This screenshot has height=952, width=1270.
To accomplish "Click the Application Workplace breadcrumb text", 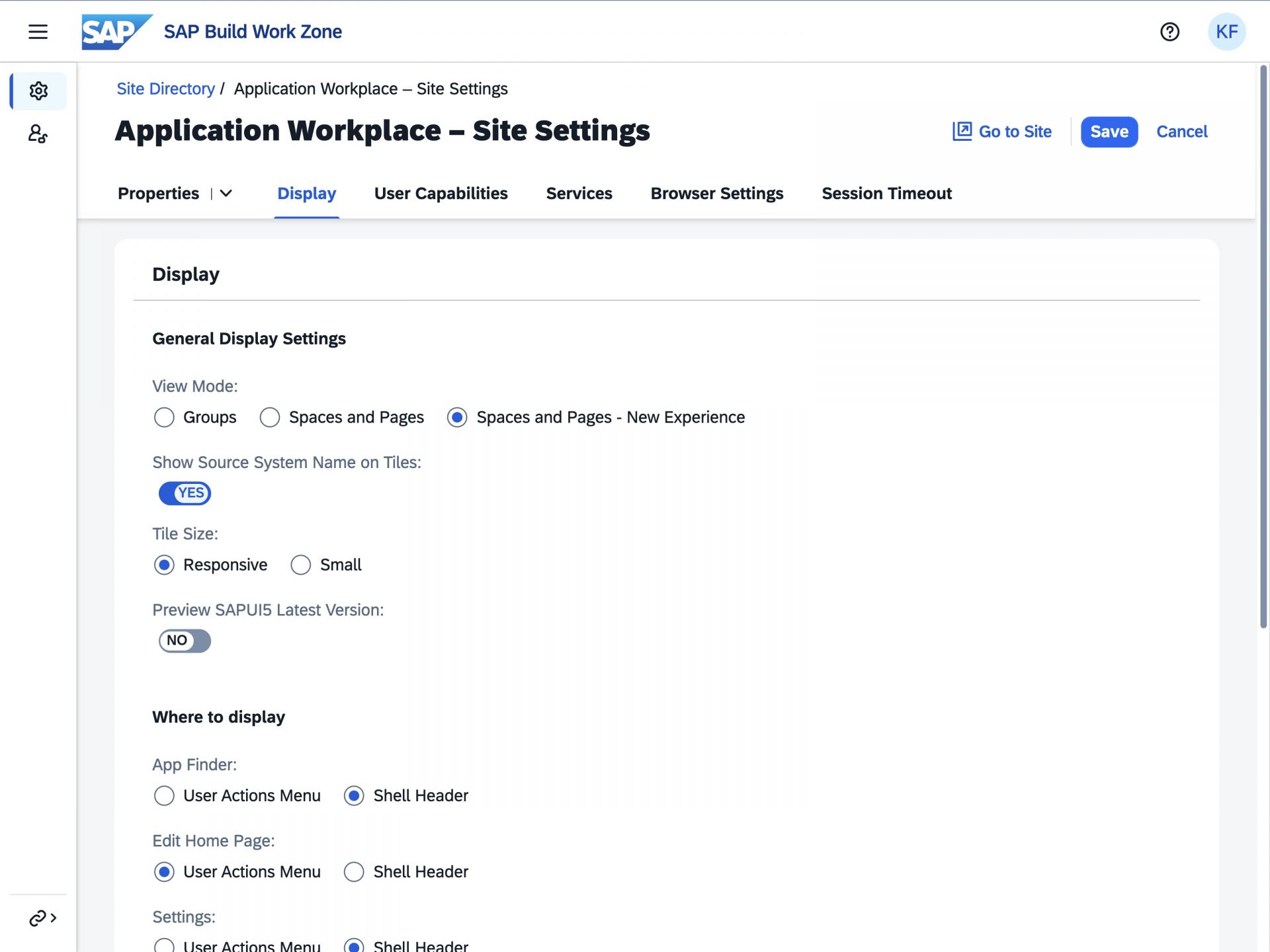I will (x=370, y=89).
